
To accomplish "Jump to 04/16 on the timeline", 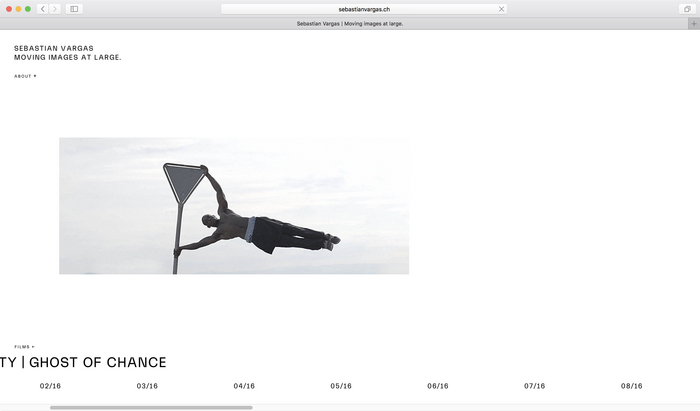I will pyautogui.click(x=244, y=386).
